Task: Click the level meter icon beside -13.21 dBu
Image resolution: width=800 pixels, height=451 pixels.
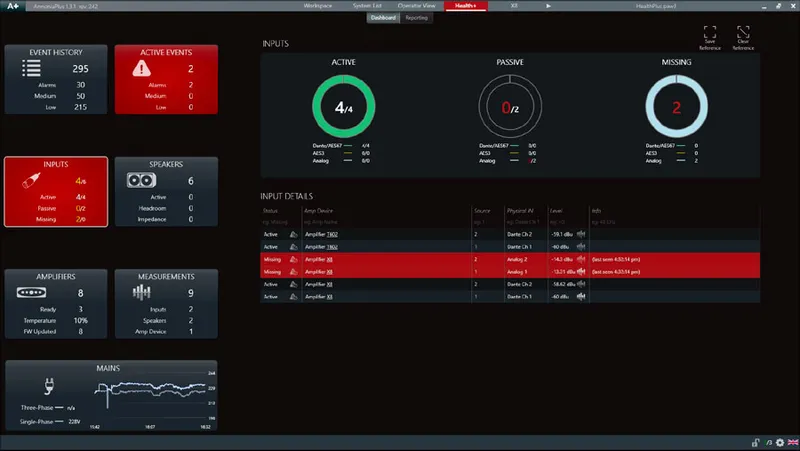Action: point(581,272)
